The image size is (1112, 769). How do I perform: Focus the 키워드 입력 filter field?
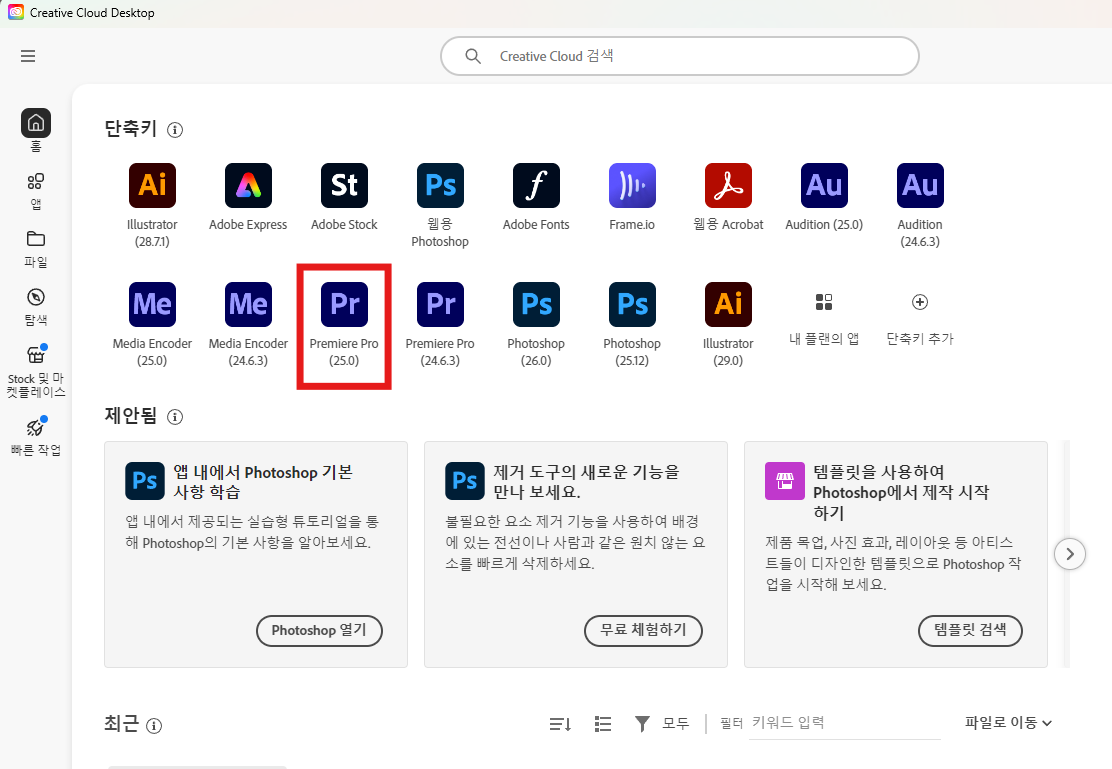click(845, 723)
